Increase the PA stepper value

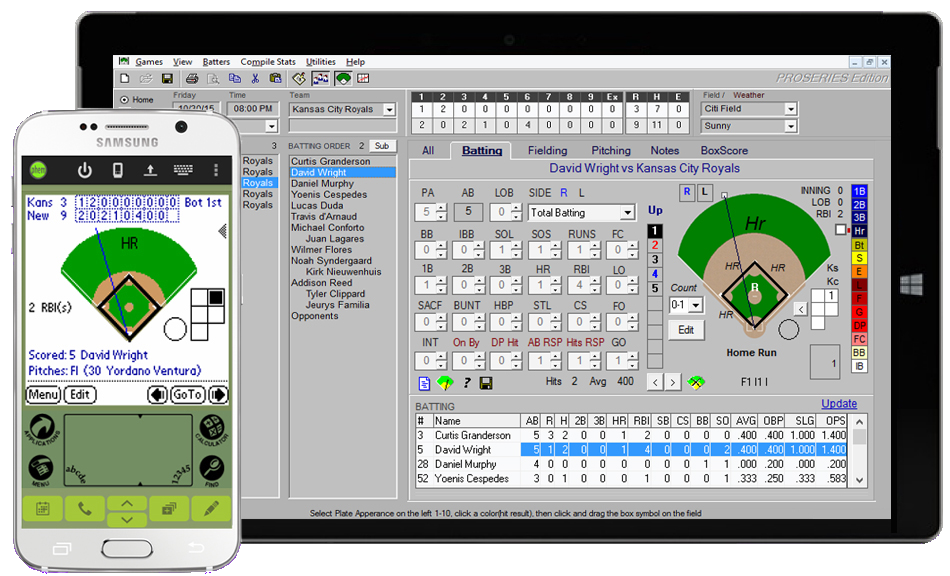pyautogui.click(x=442, y=208)
